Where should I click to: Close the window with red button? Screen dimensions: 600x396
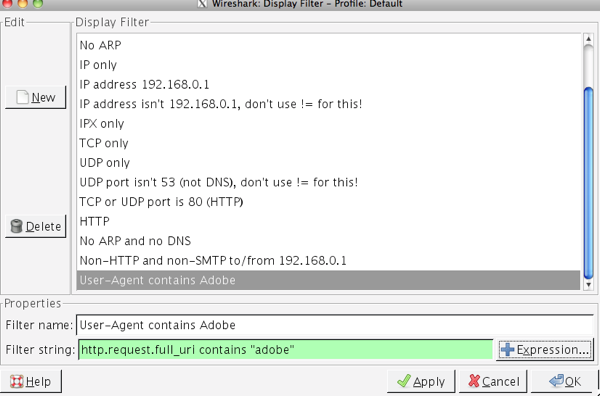pos(7,3)
